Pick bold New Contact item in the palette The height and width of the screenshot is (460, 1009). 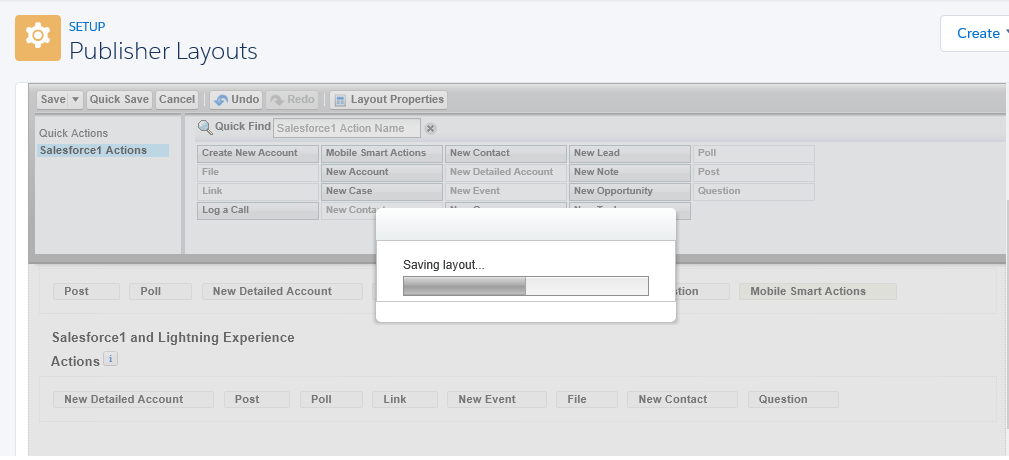pyautogui.click(x=506, y=153)
